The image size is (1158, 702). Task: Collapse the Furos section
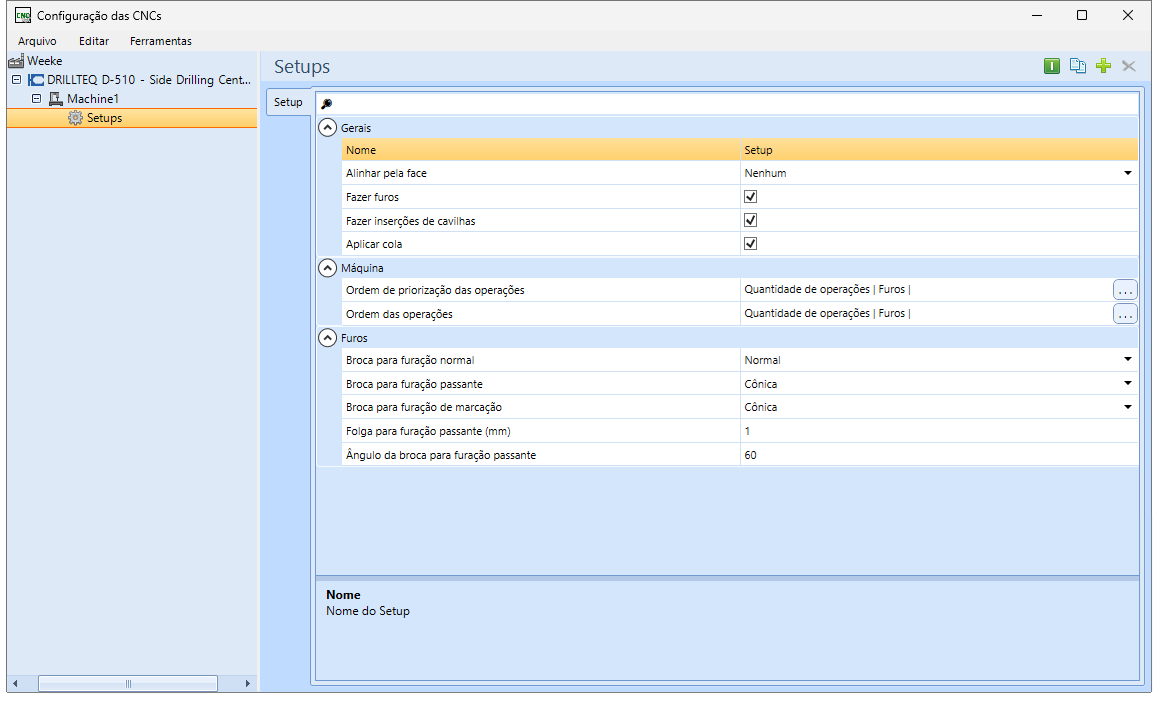327,338
